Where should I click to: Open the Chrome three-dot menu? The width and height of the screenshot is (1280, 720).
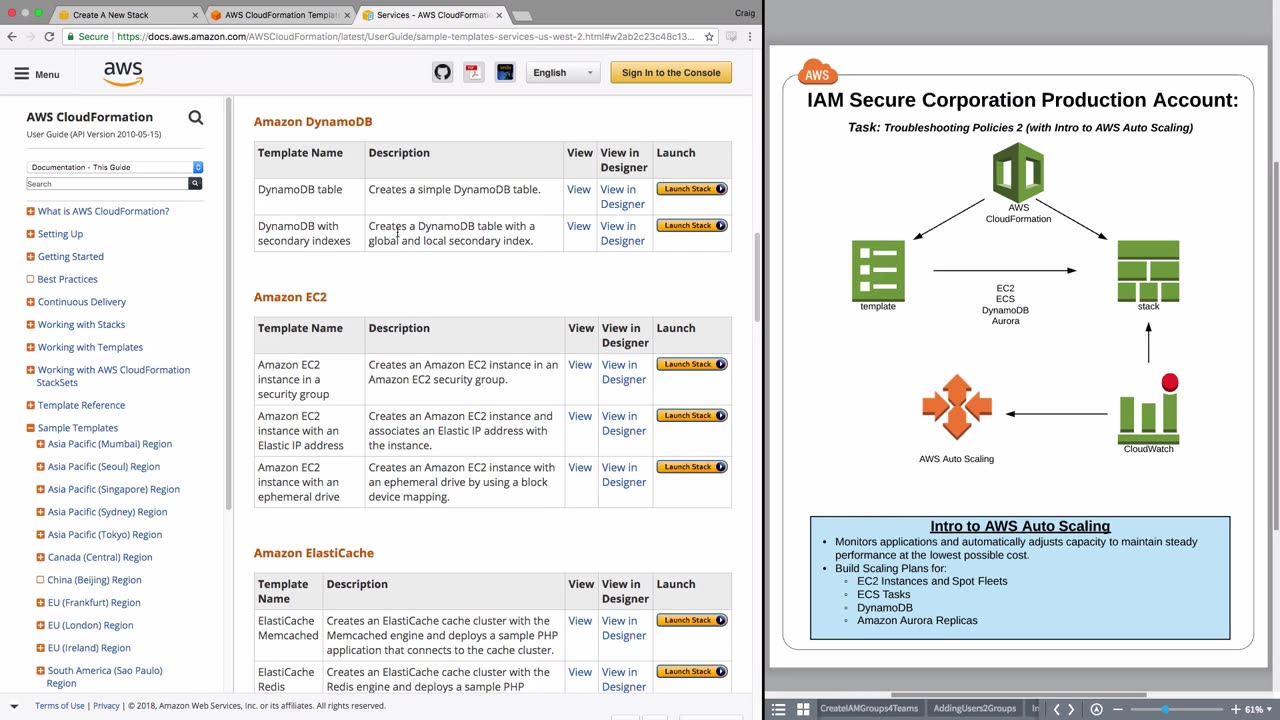tap(749, 37)
